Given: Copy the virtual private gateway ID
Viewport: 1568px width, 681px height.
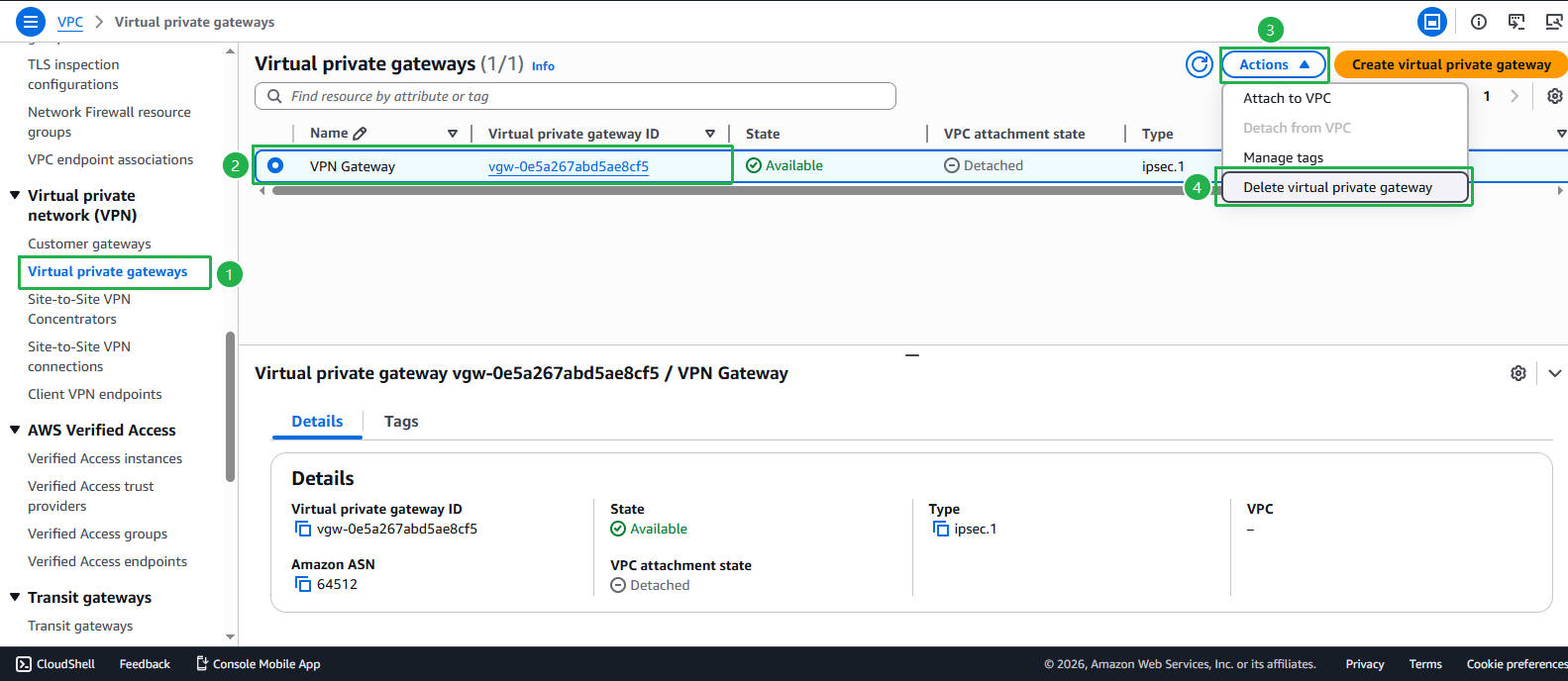Looking at the screenshot, I should coord(303,530).
